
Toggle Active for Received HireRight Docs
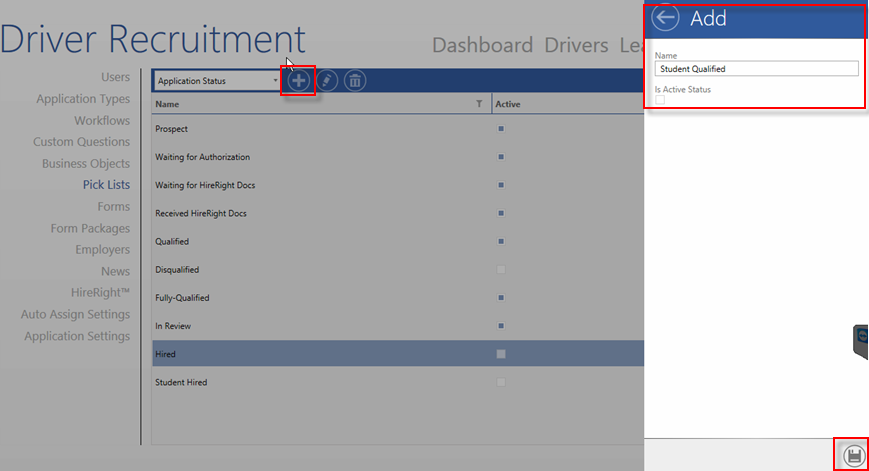501,213
